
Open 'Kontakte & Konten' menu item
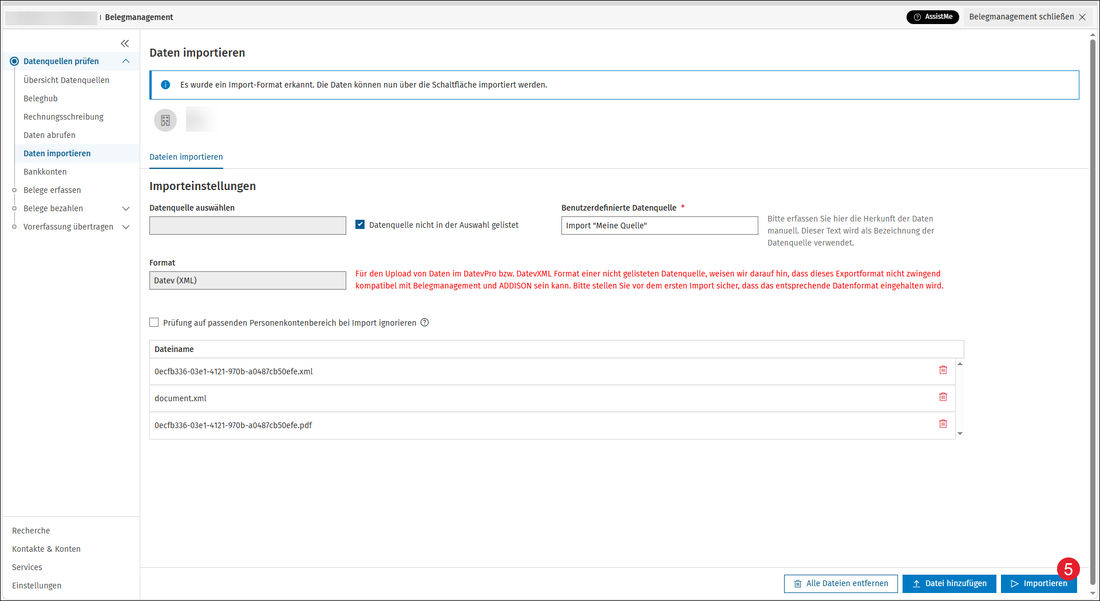click(x=46, y=548)
